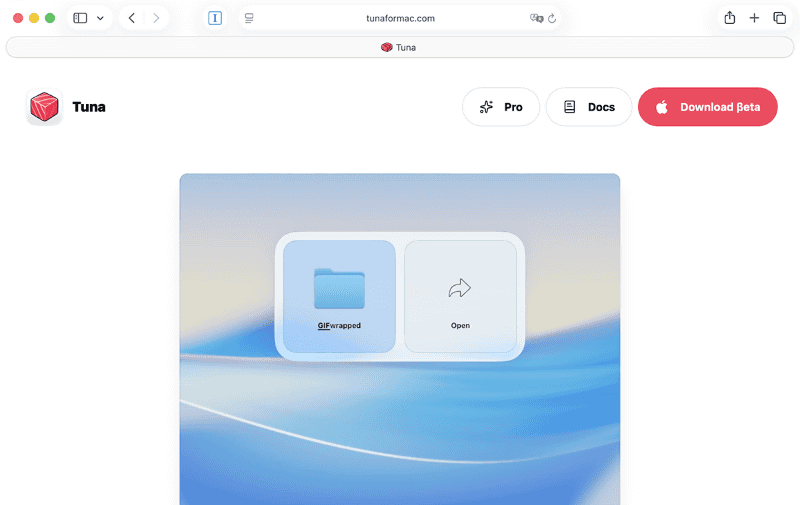
Task: Click the Open action arrow tile
Action: coord(460,296)
